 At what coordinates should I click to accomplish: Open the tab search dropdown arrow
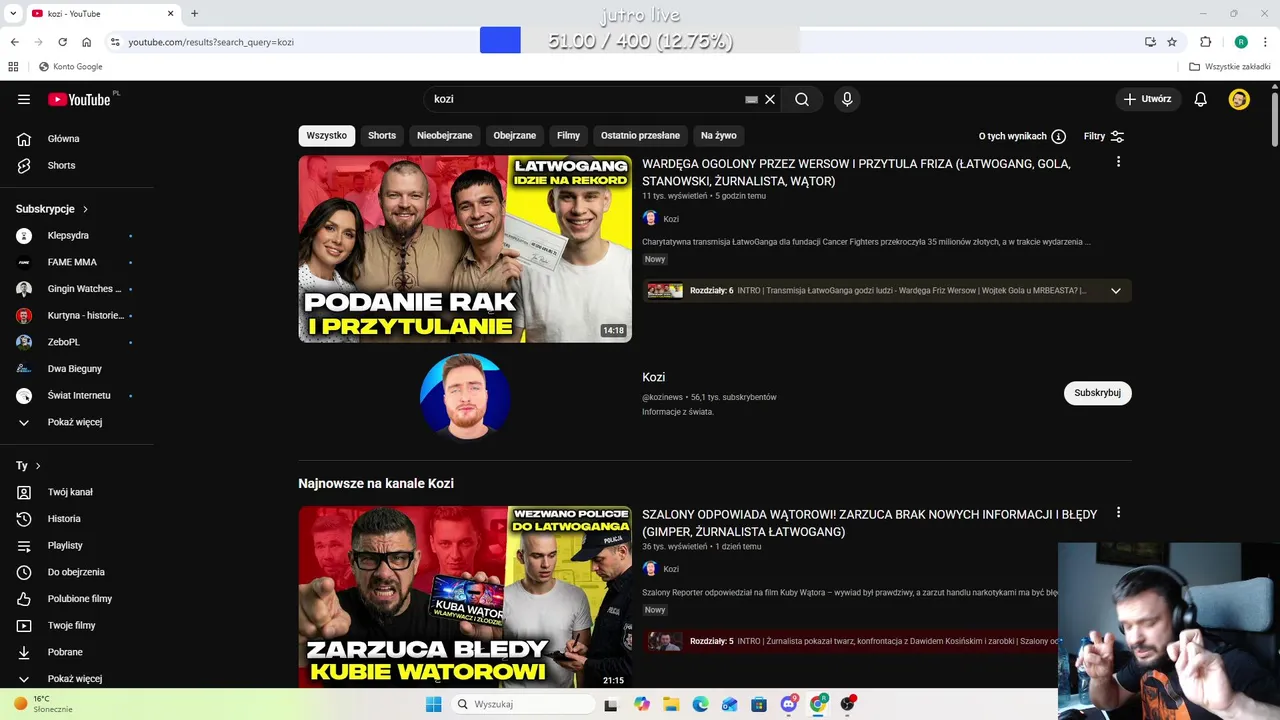tap(13, 14)
